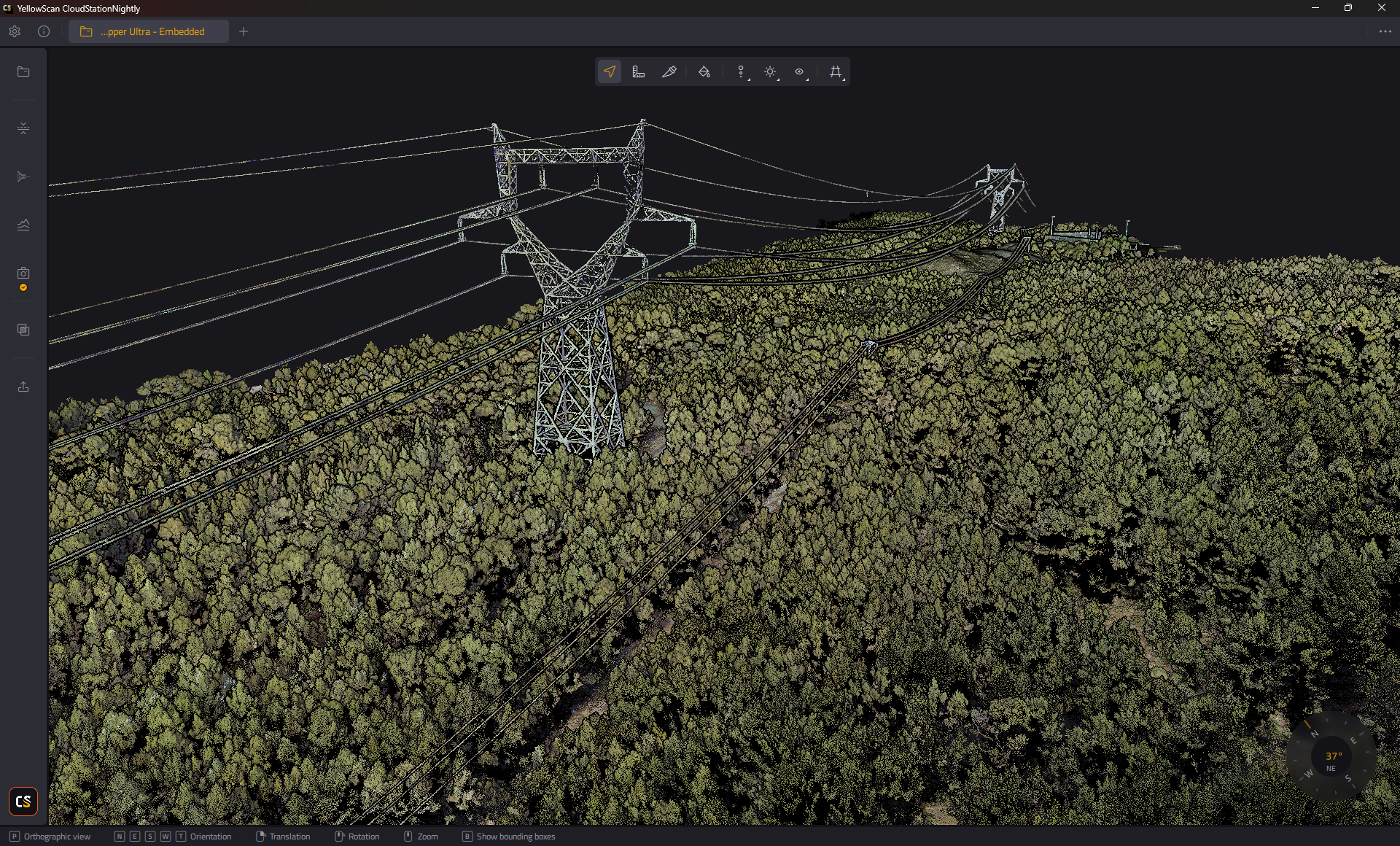Open the strip adjustment sidebar icon
The height and width of the screenshot is (846, 1400).
[x=23, y=128]
